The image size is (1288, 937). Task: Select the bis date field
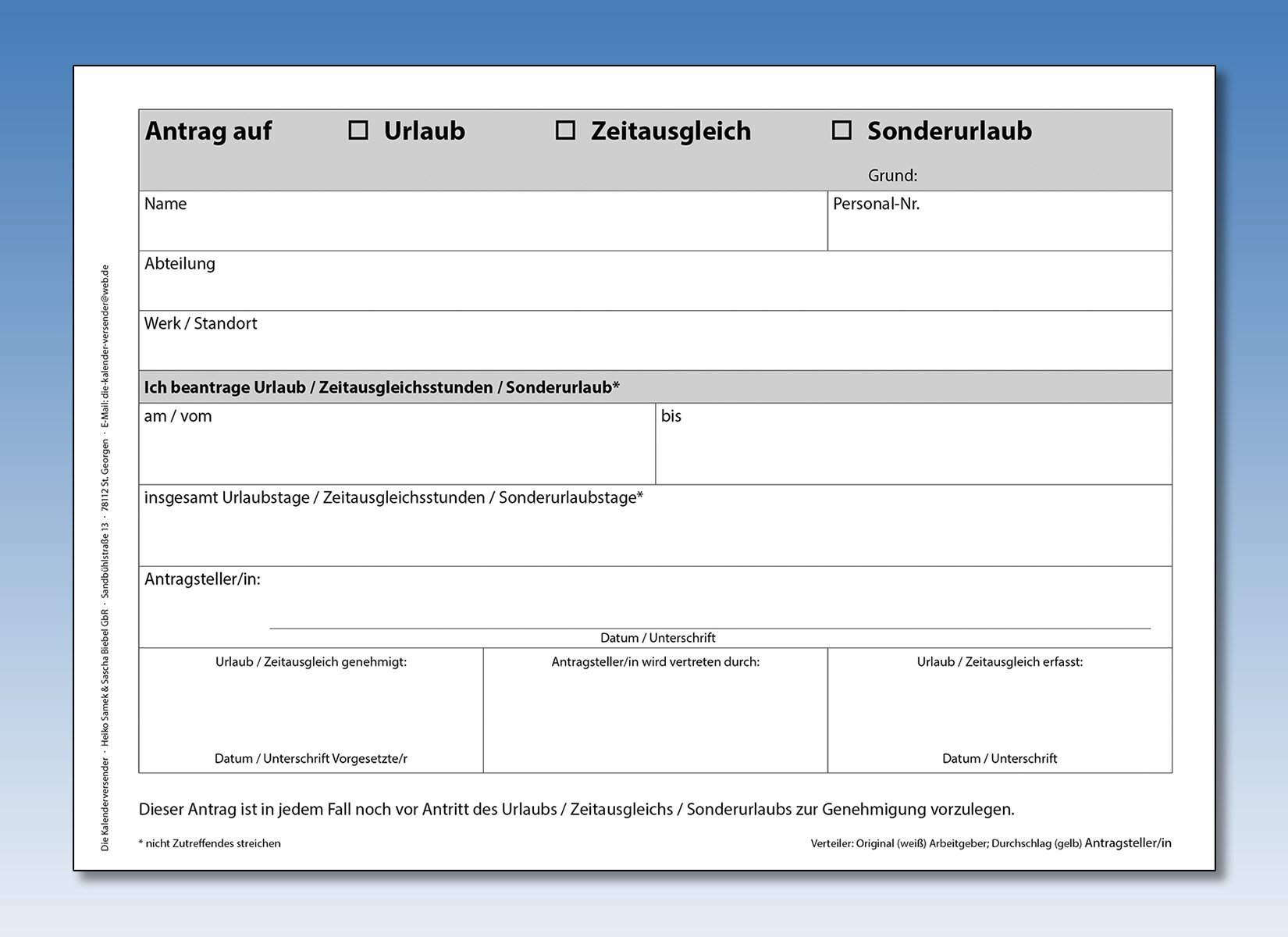tap(913, 451)
